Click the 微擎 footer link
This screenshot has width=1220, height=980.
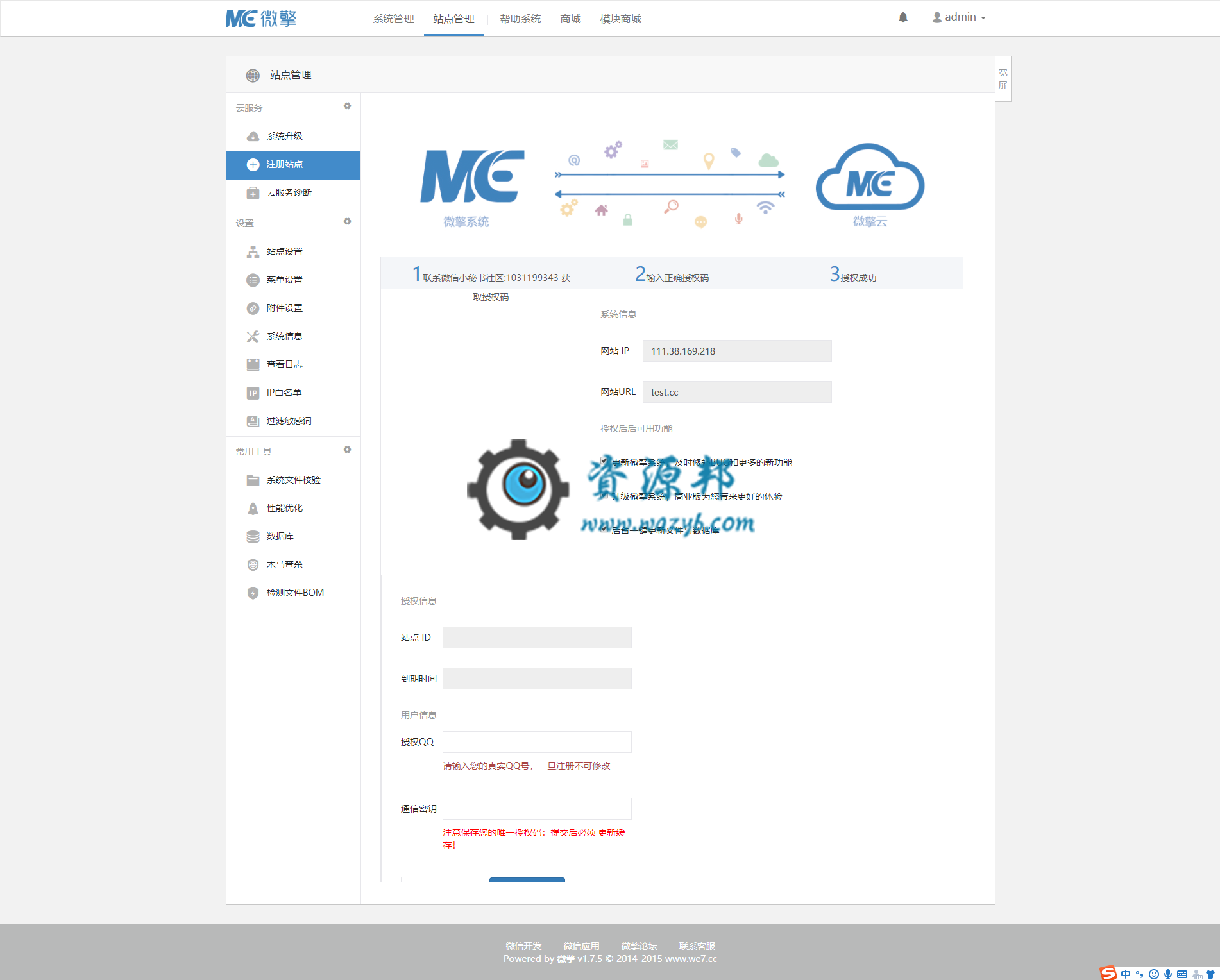566,959
